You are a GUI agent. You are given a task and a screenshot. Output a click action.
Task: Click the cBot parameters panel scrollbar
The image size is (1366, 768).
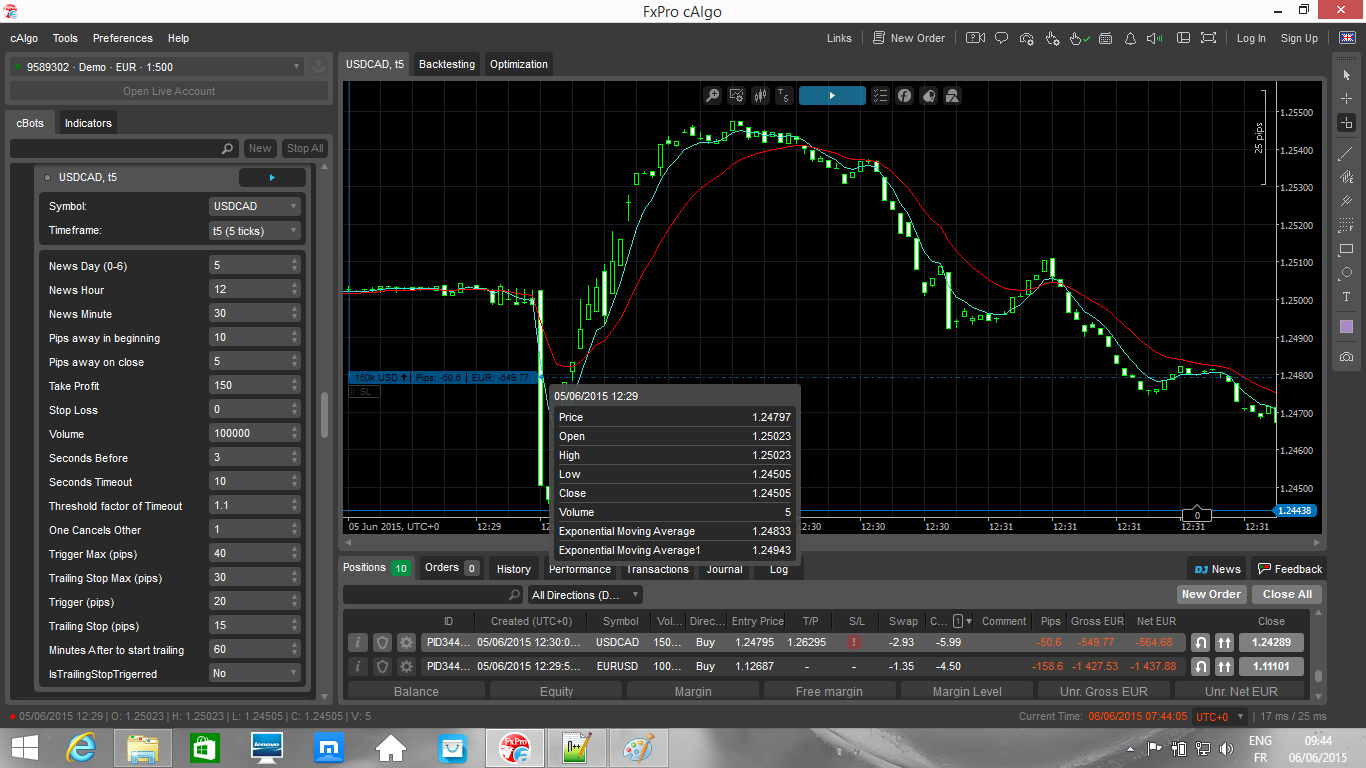(x=324, y=415)
